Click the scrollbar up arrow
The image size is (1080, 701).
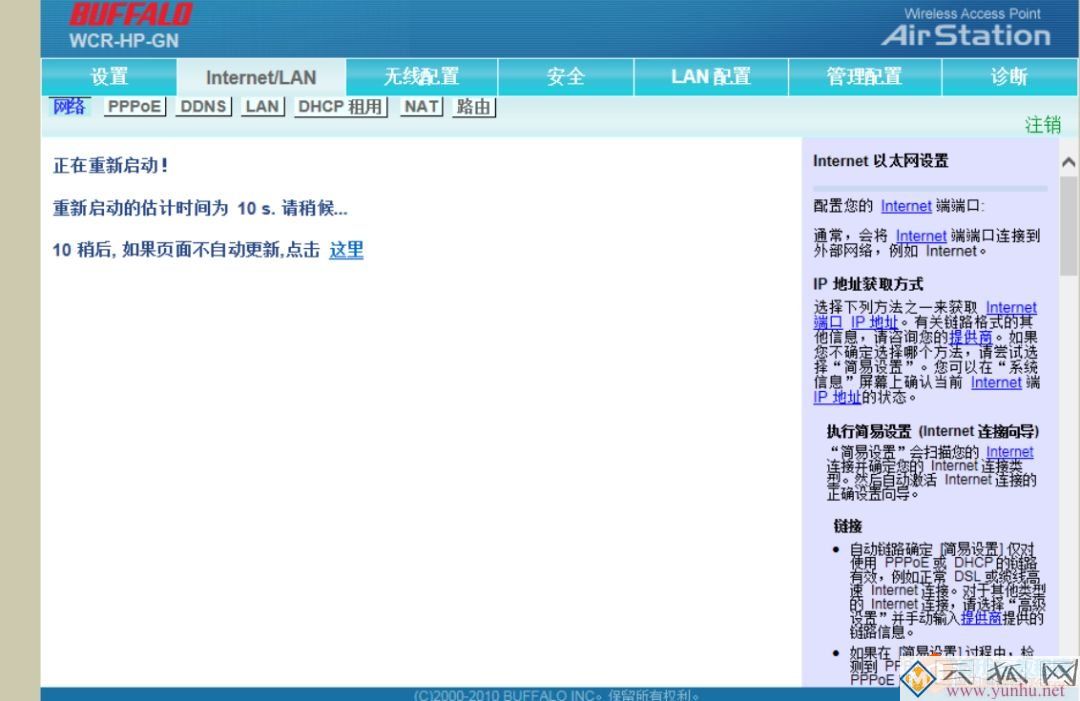point(1068,160)
